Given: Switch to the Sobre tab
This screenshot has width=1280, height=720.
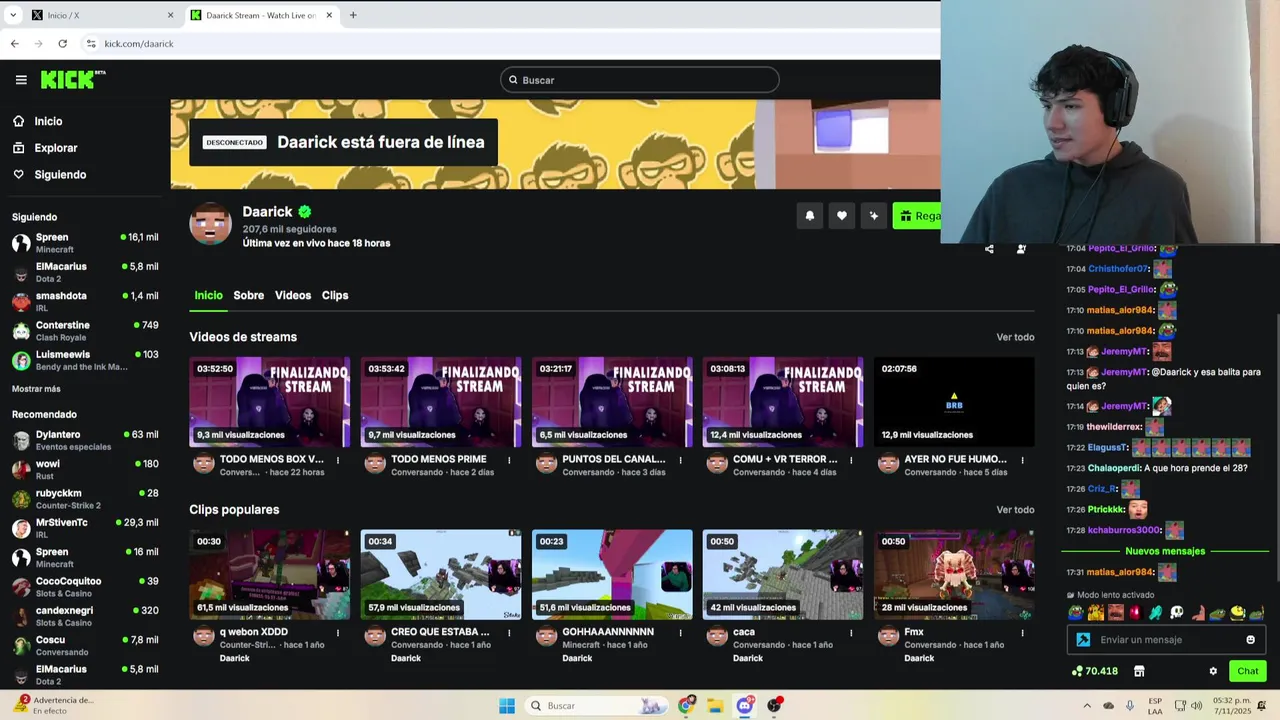Looking at the screenshot, I should 249,296.
